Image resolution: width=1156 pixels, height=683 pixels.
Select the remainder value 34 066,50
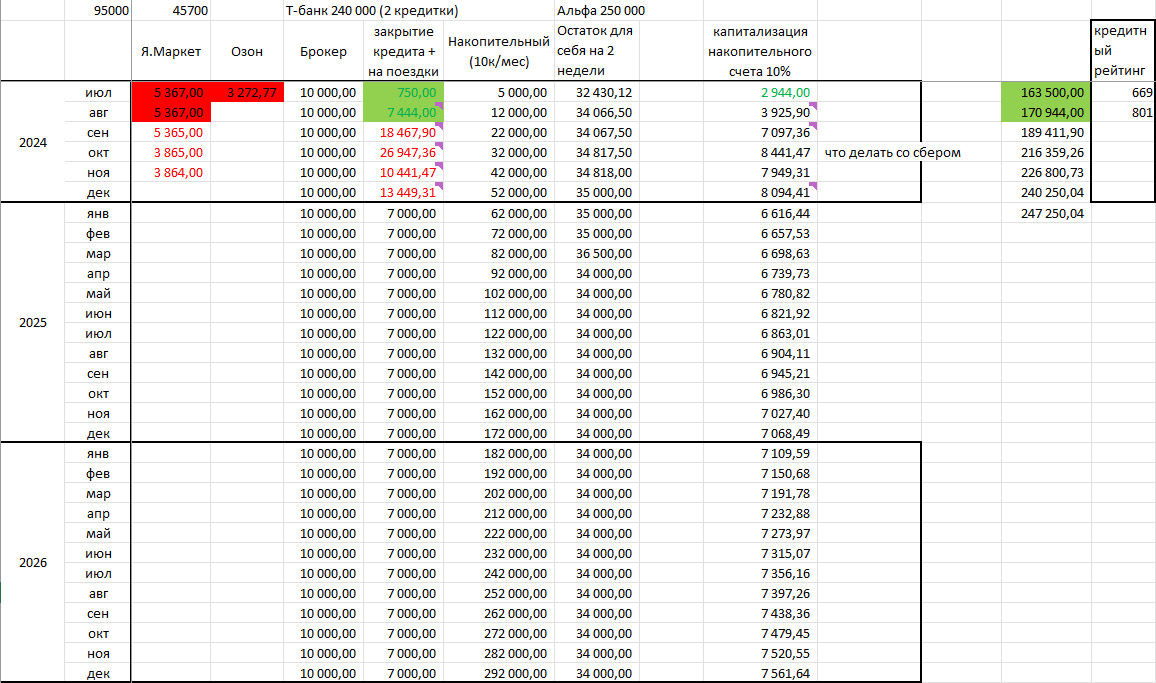click(x=597, y=112)
